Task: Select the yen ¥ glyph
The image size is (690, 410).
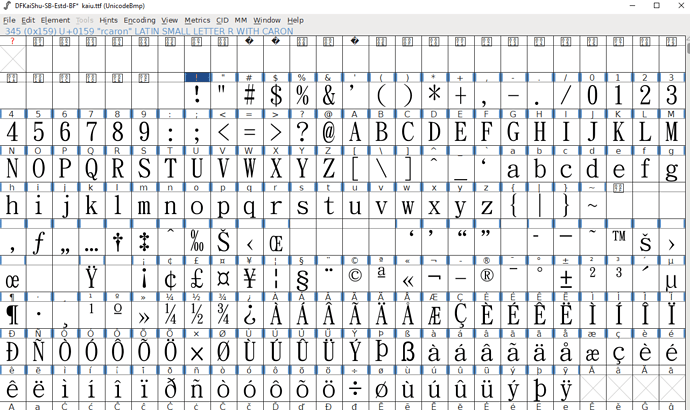Action: click(x=250, y=278)
